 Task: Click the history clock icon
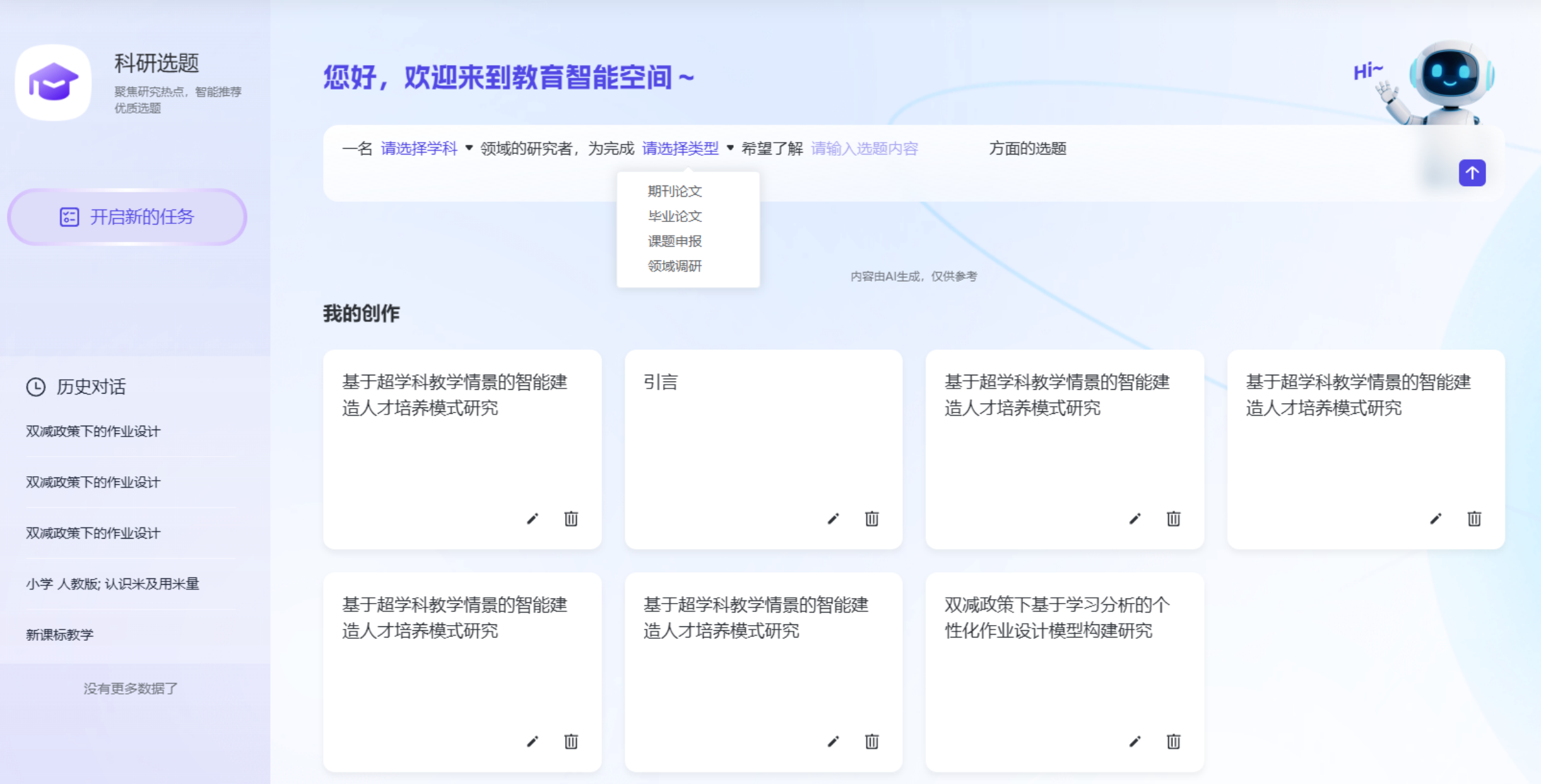pos(36,387)
